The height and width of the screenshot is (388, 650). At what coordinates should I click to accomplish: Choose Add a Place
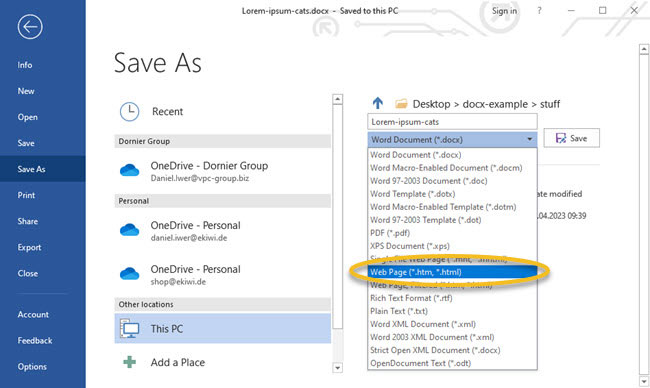click(x=223, y=362)
